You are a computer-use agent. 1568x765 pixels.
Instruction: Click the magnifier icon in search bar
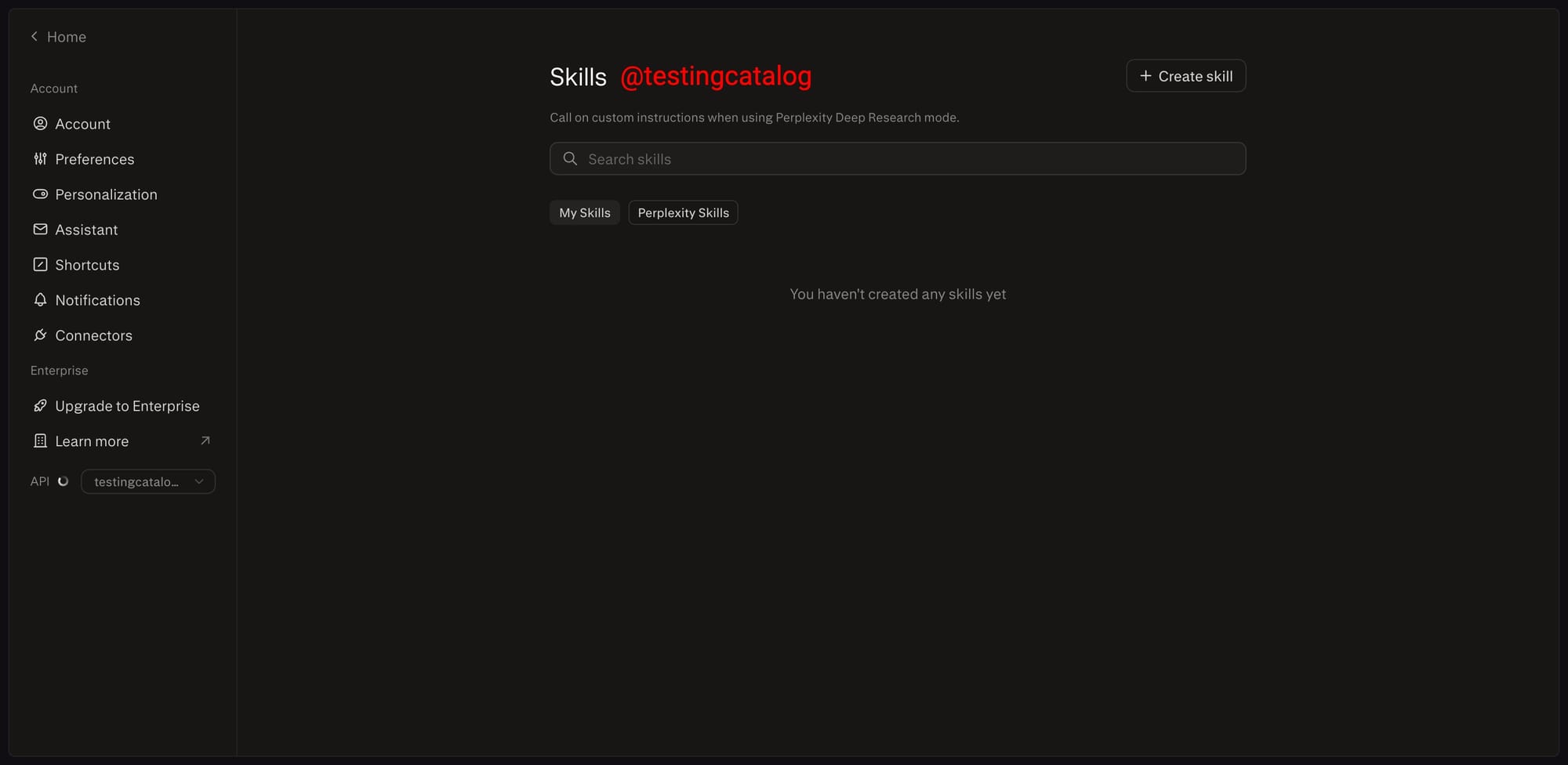click(570, 159)
